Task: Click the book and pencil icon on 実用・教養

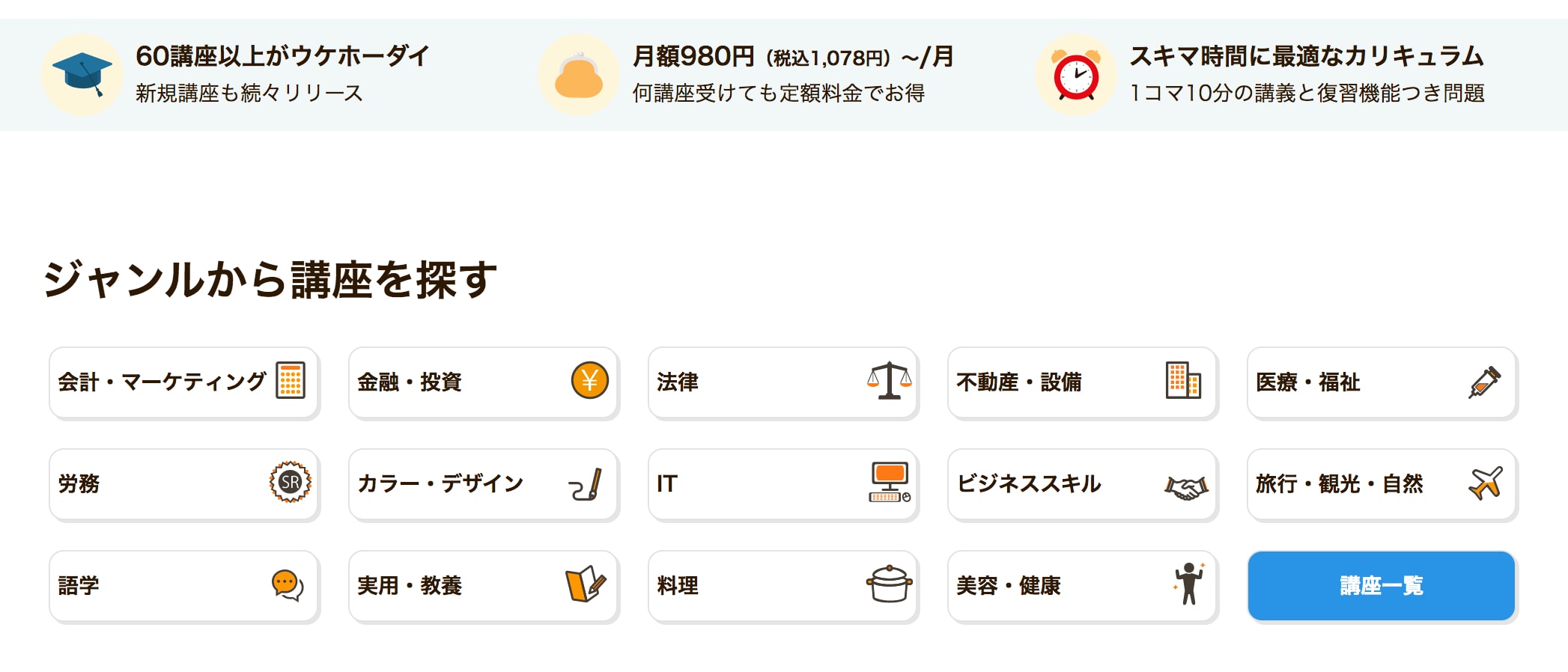Action: pyautogui.click(x=585, y=584)
